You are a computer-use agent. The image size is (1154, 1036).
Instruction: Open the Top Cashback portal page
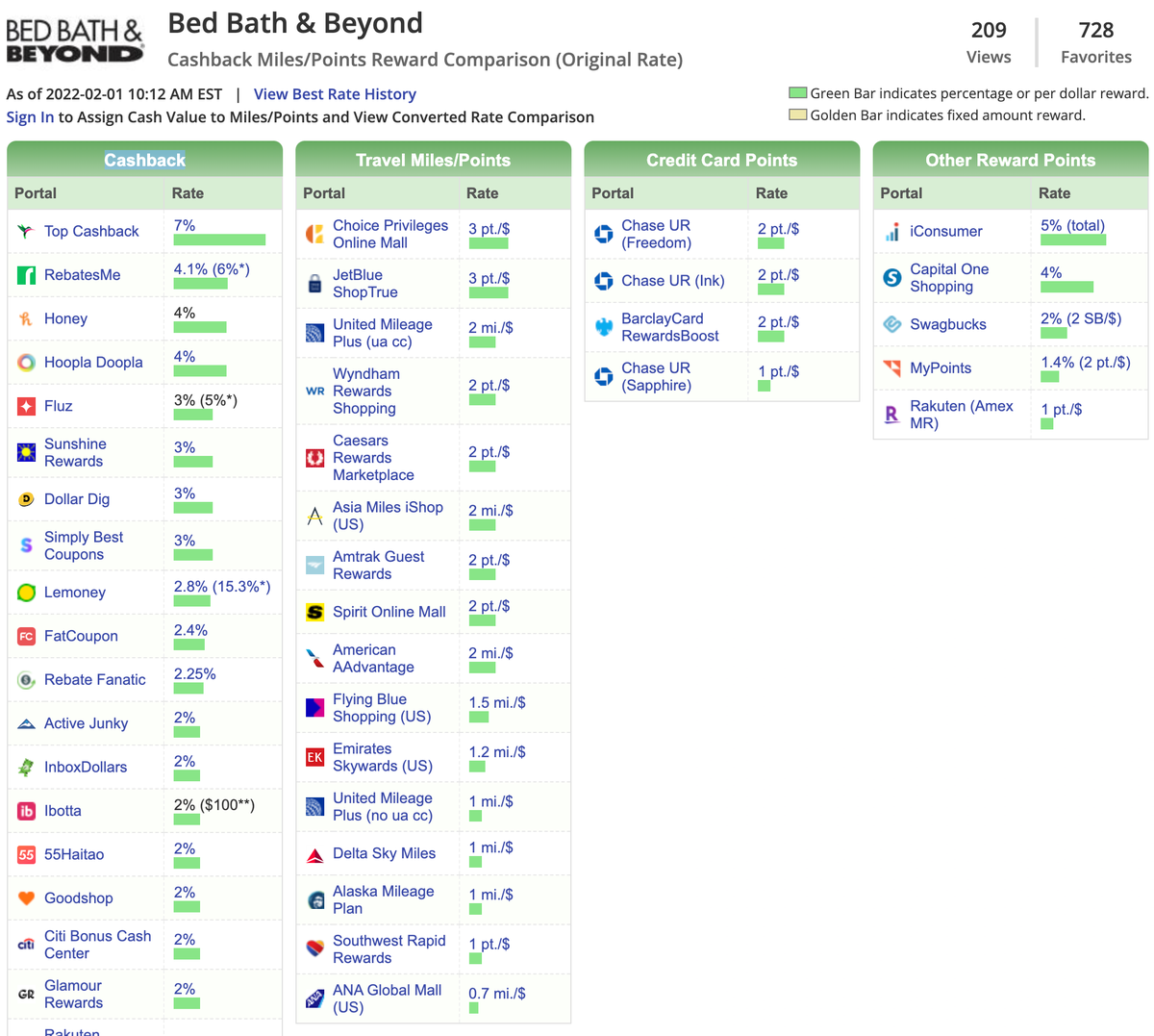pyautogui.click(x=91, y=231)
